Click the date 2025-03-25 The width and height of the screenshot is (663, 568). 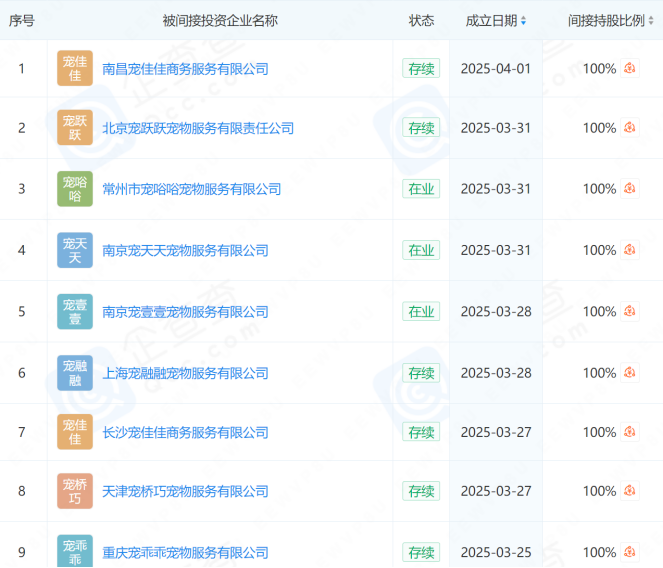click(496, 552)
